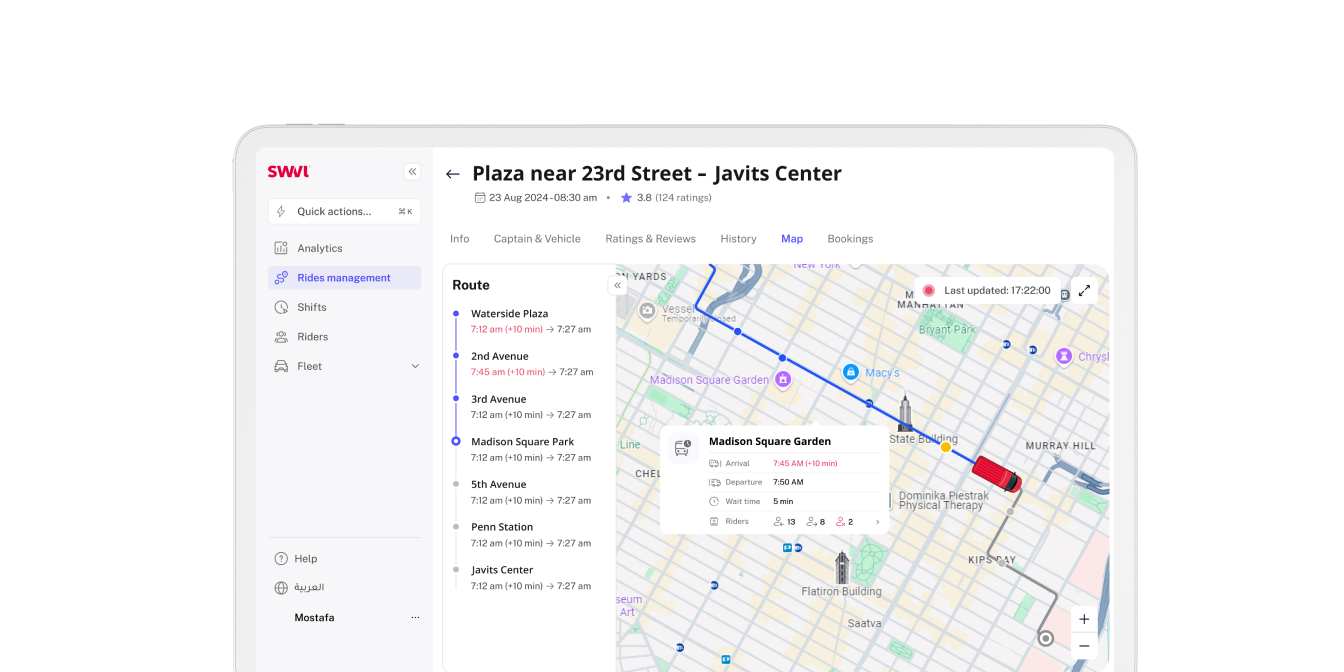Click Departure time 7:50 AM

point(788,482)
